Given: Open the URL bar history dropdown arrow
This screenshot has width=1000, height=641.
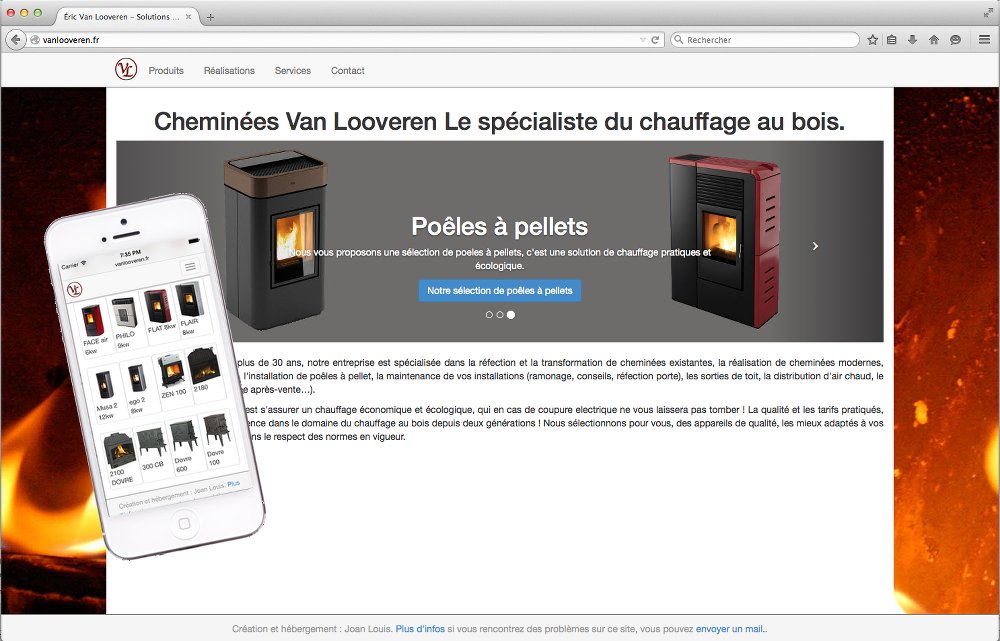Looking at the screenshot, I should pos(643,40).
